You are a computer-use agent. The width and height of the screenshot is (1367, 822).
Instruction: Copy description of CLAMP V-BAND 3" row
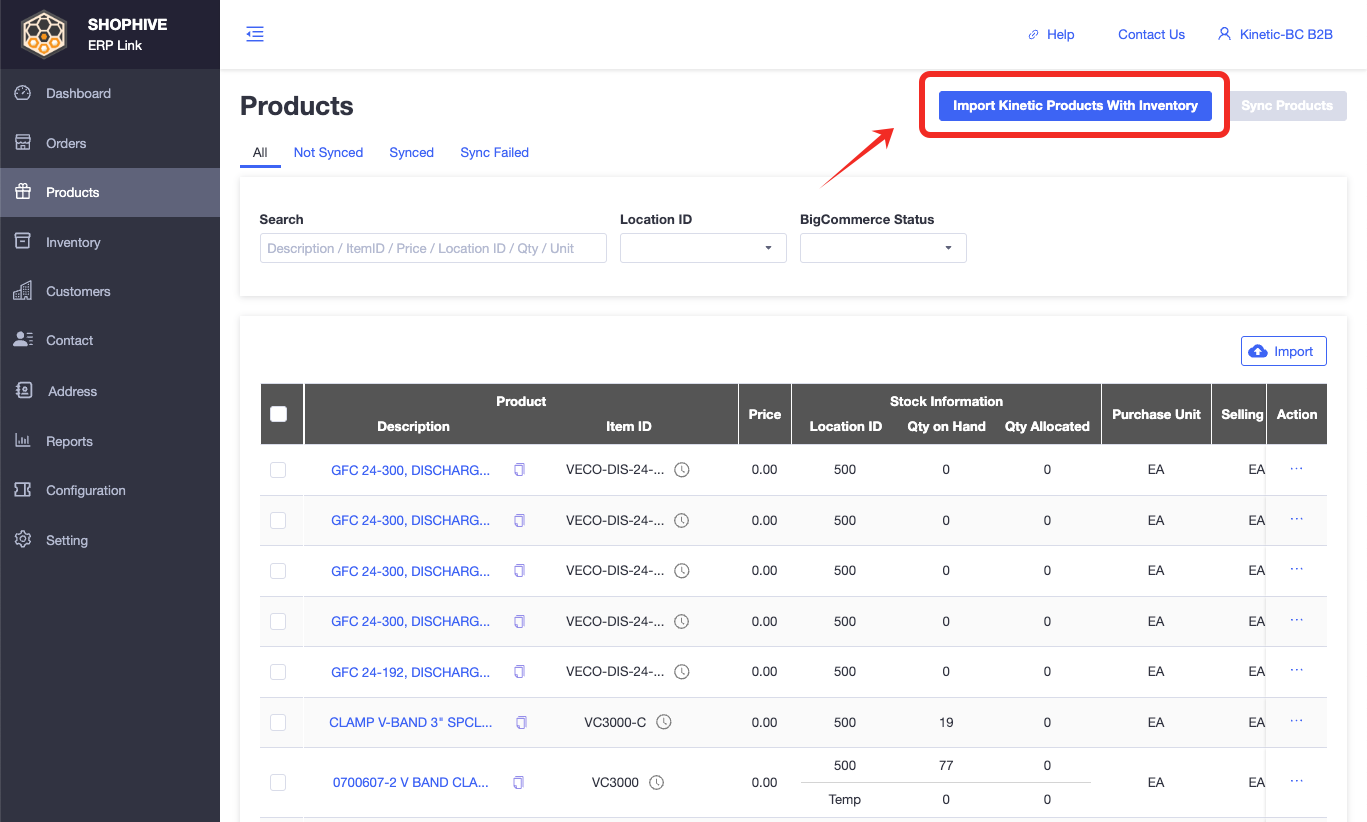pos(521,722)
